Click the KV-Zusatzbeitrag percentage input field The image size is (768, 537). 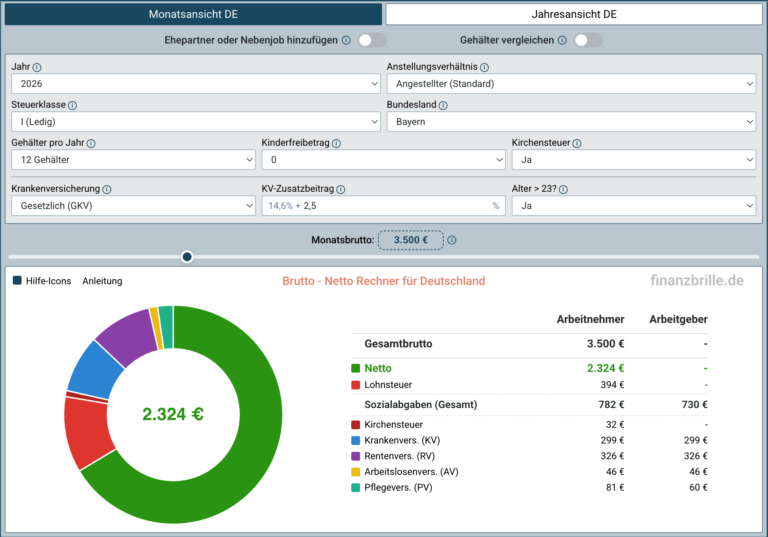pyautogui.click(x=383, y=206)
